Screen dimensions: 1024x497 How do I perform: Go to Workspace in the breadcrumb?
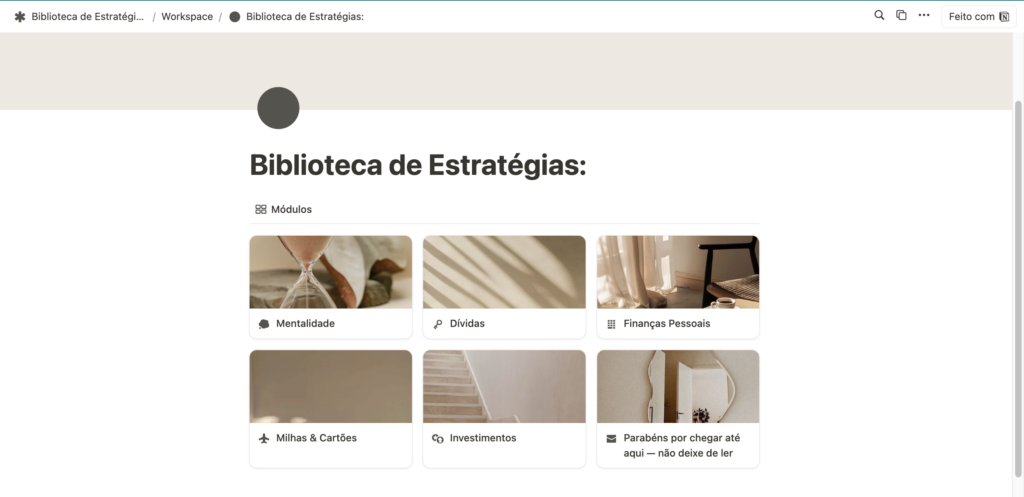click(187, 17)
